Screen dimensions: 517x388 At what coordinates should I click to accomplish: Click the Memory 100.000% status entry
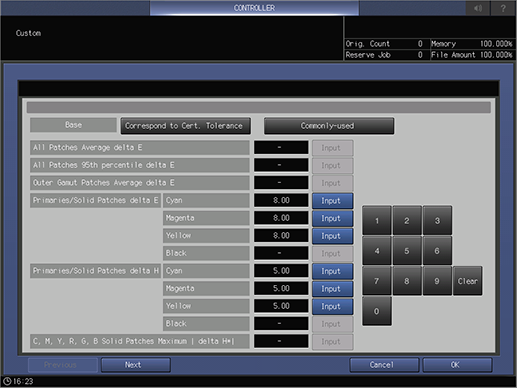(x=472, y=44)
